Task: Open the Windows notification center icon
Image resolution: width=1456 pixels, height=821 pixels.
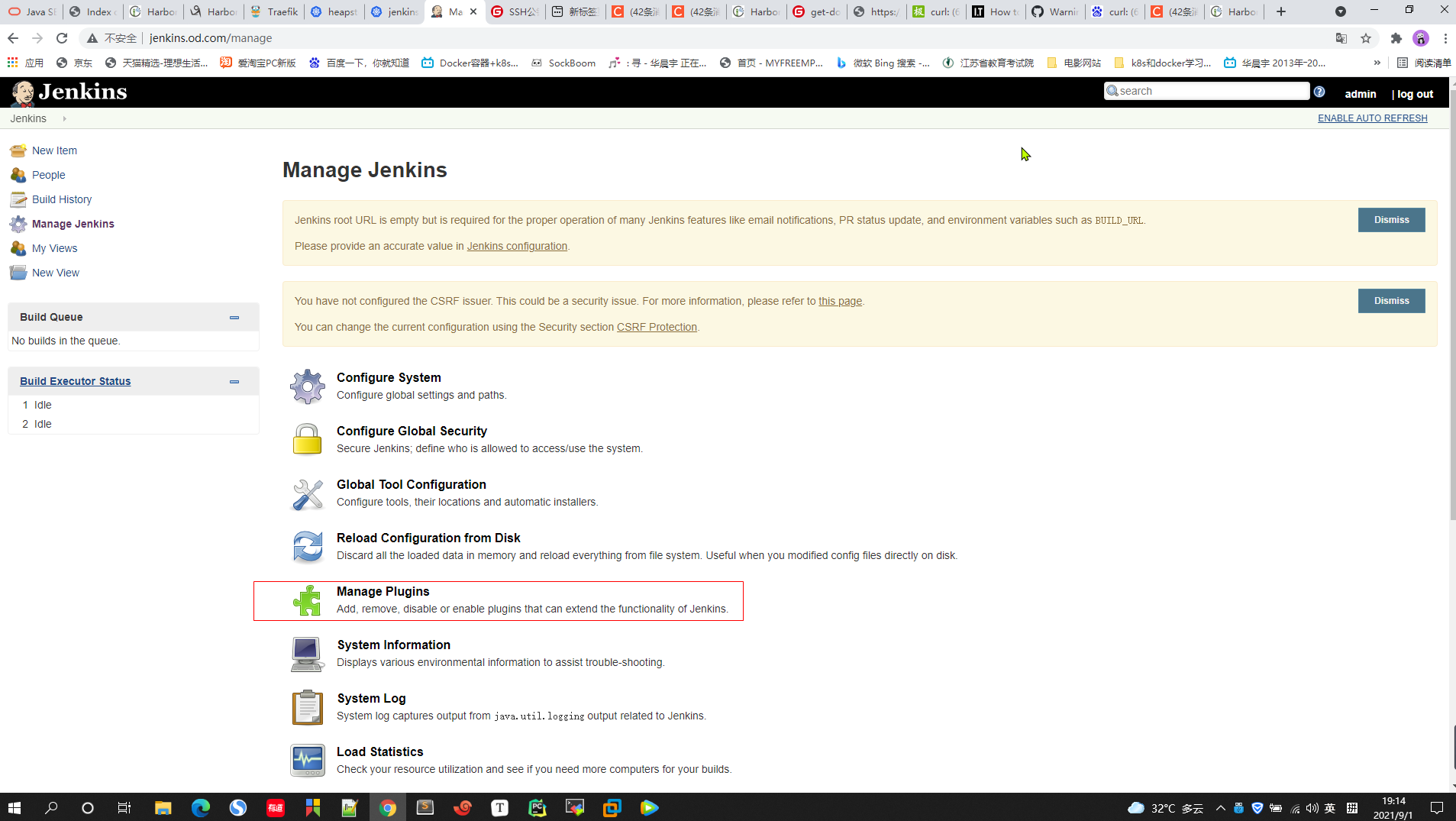Action: 1436,808
